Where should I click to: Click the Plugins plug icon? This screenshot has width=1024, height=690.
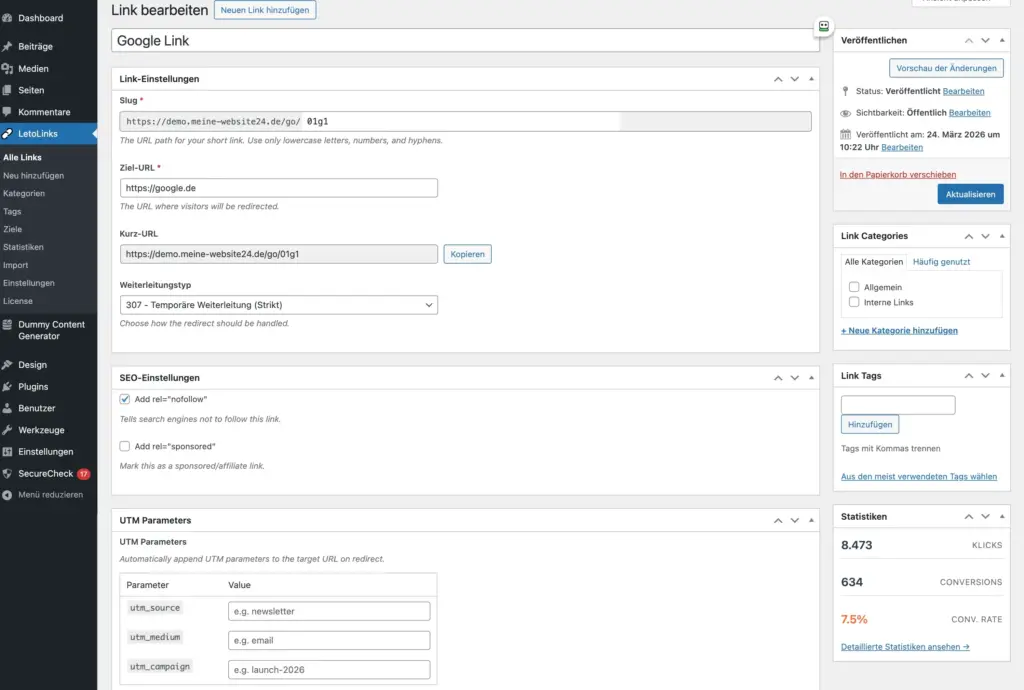(7, 386)
